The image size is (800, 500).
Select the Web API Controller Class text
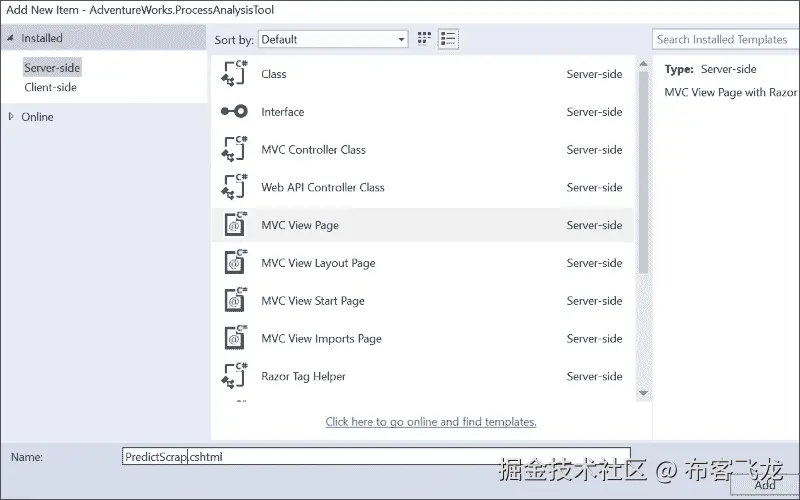tap(323, 187)
